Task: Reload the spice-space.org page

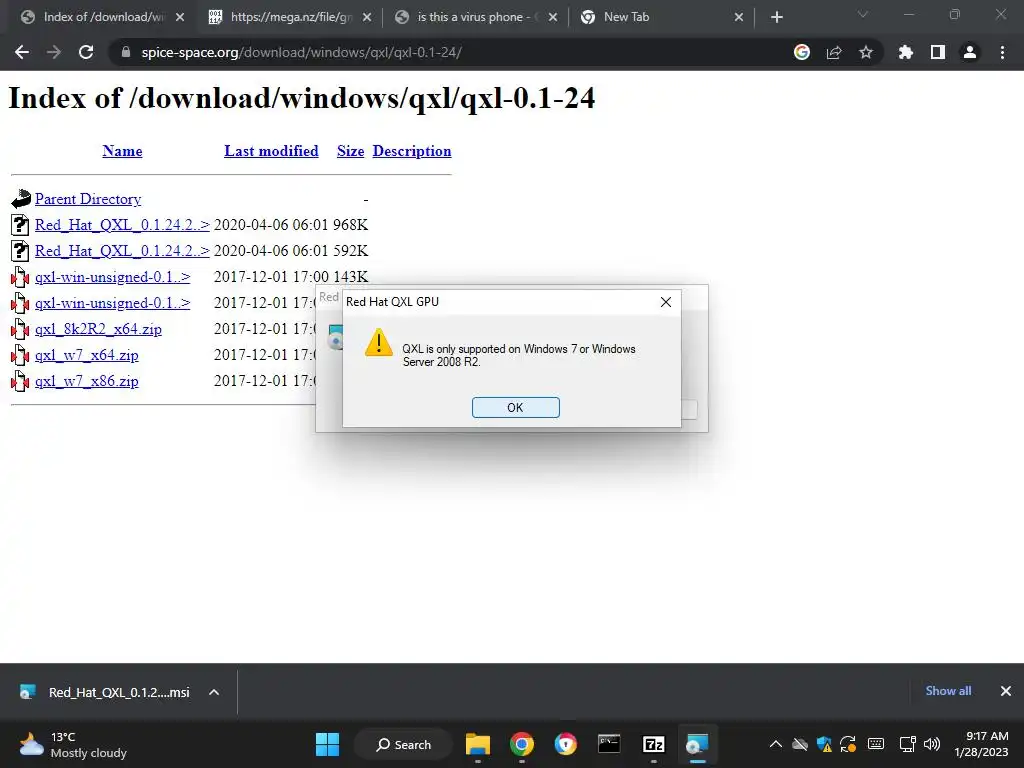Action: click(86, 52)
